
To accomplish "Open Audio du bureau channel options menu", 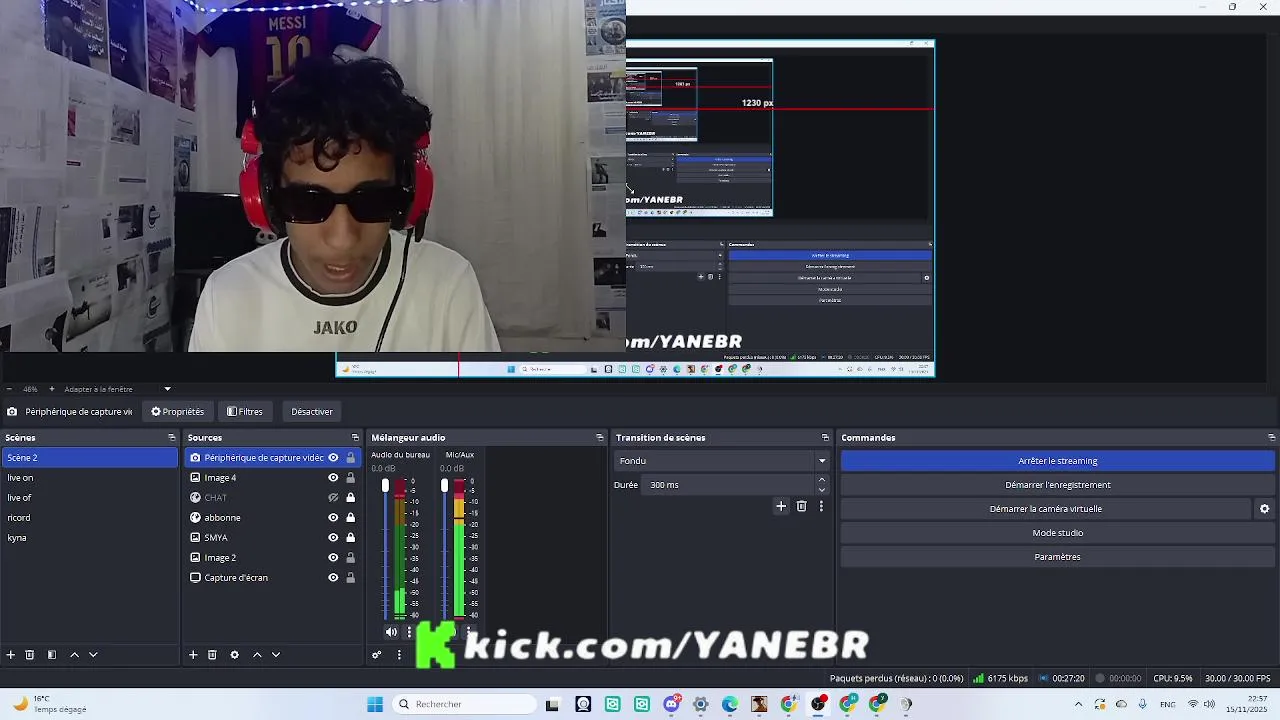I will point(409,632).
